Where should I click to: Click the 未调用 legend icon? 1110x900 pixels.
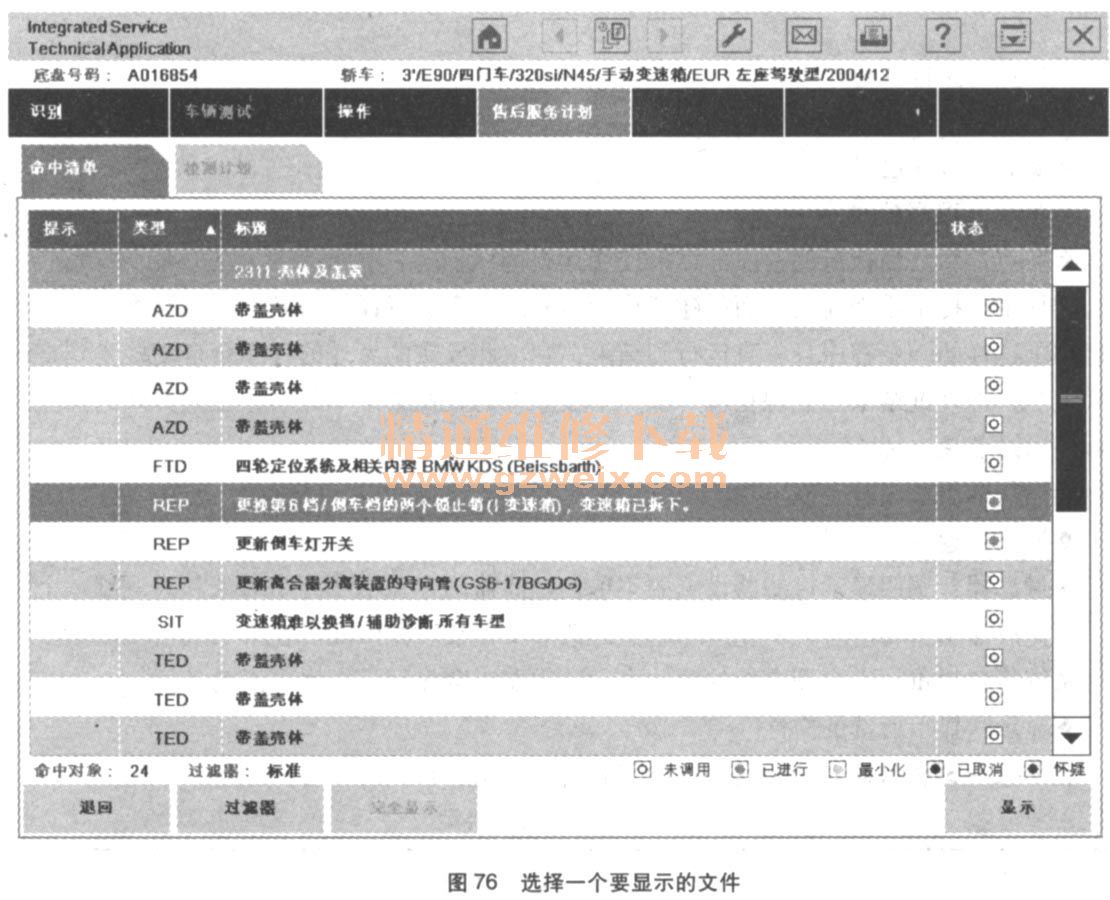point(642,769)
